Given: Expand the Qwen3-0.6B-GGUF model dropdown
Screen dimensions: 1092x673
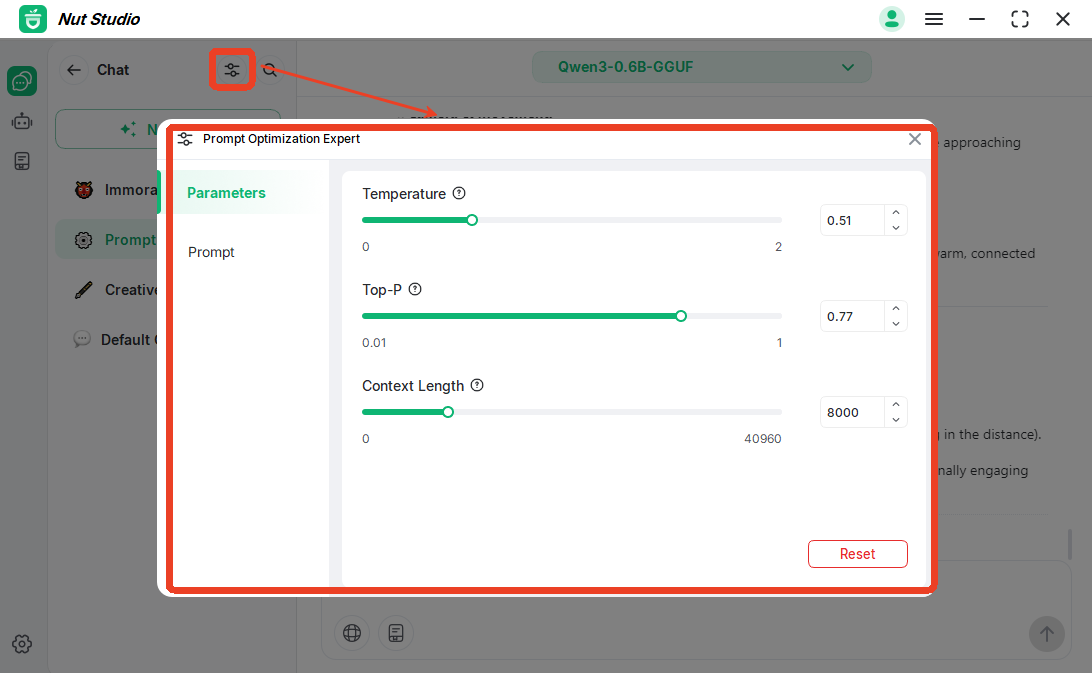Looking at the screenshot, I should point(701,67).
